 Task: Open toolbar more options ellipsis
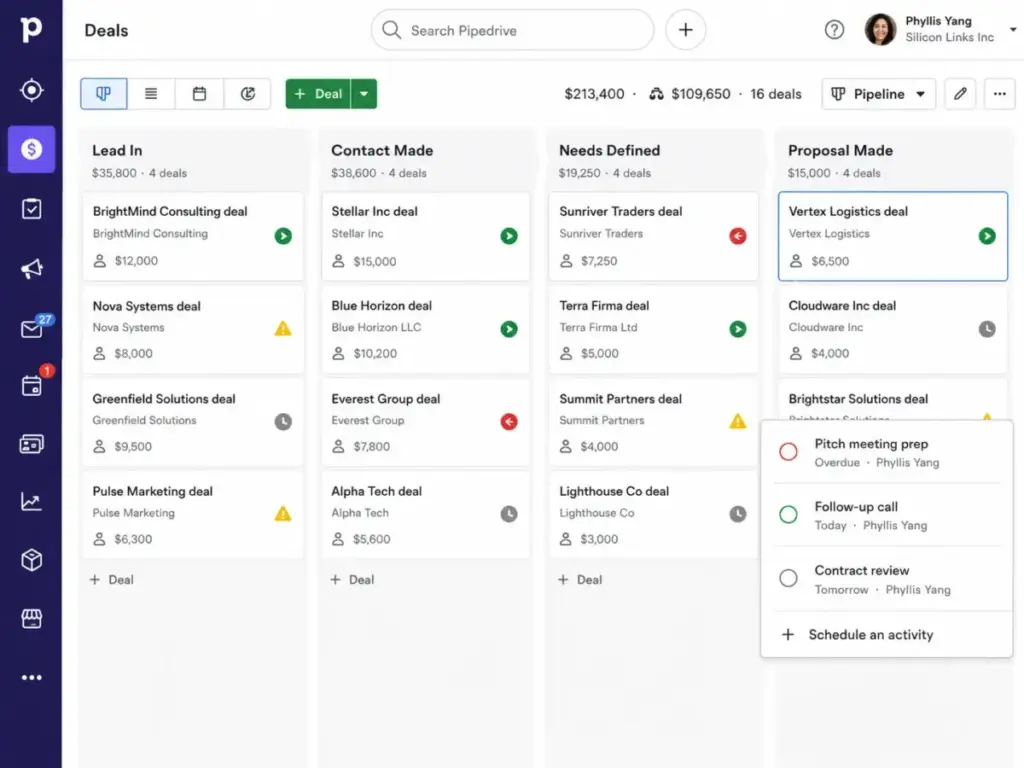point(999,94)
